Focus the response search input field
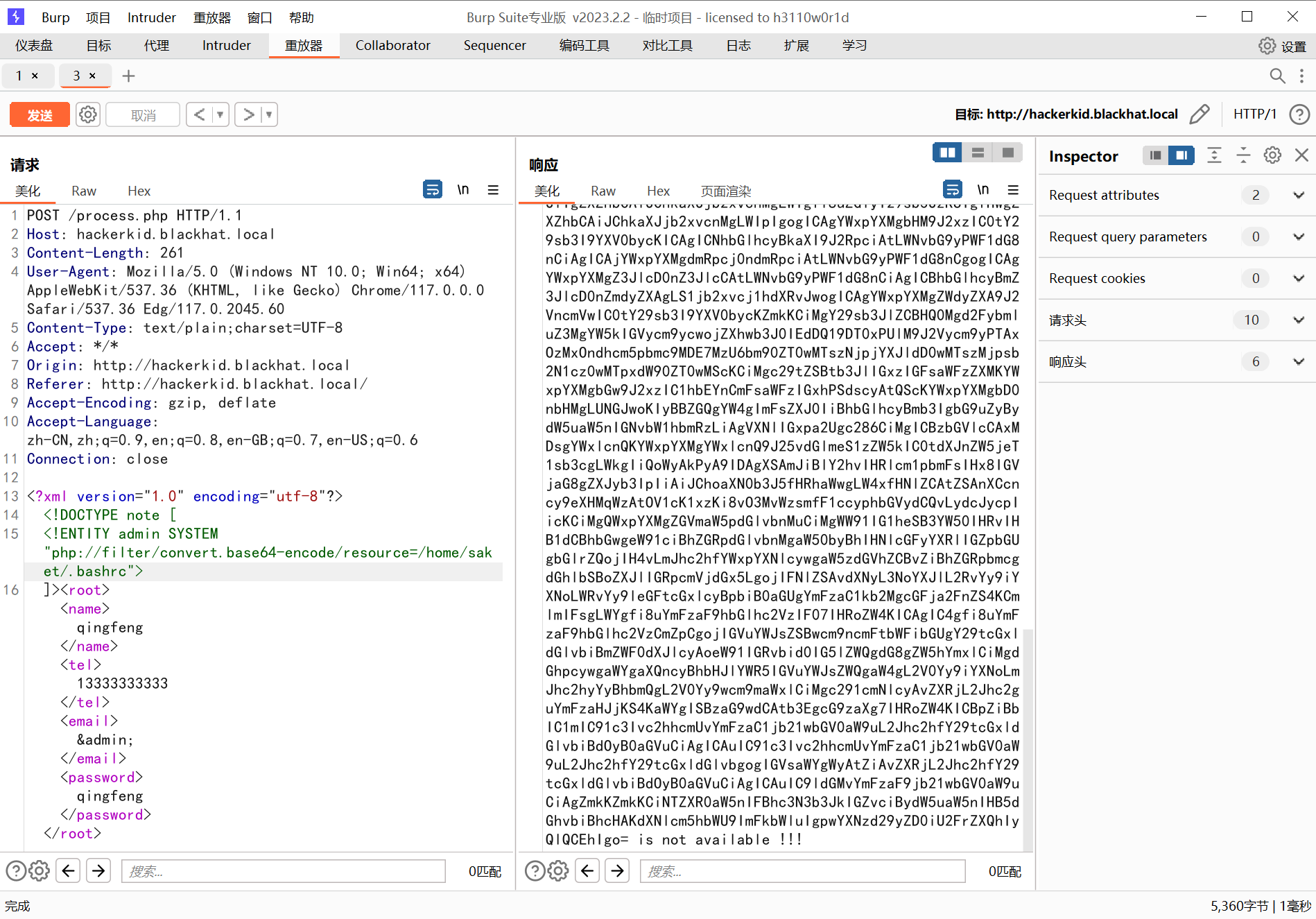1316x919 pixels. tap(803, 871)
